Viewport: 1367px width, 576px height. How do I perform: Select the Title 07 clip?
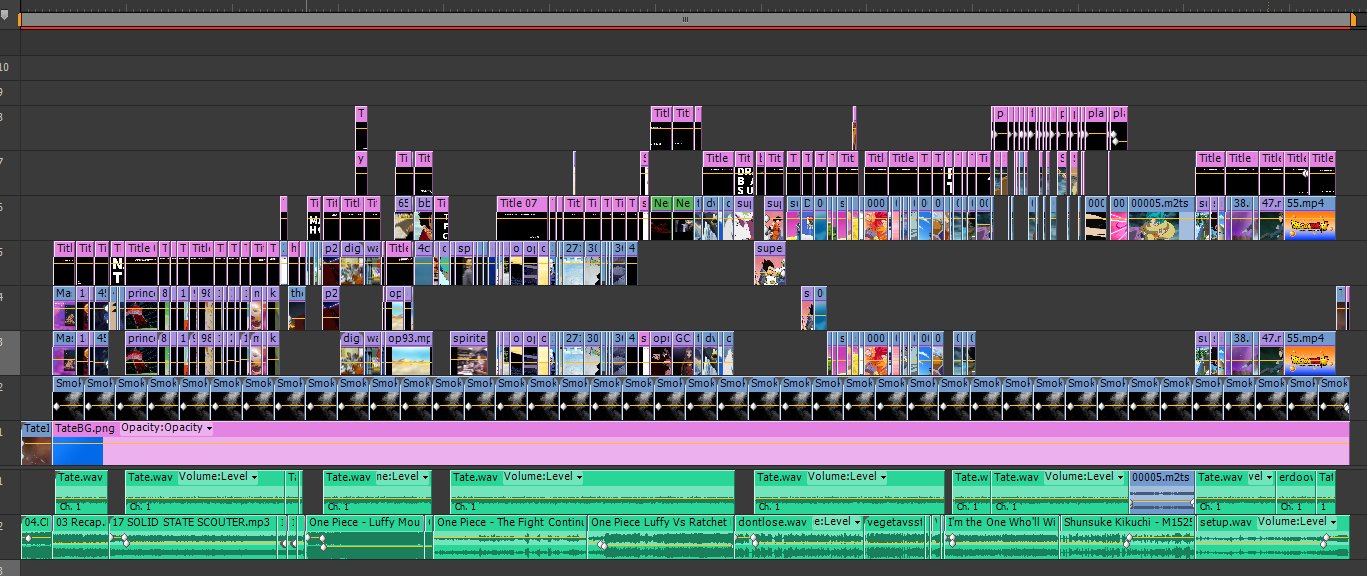(x=523, y=217)
